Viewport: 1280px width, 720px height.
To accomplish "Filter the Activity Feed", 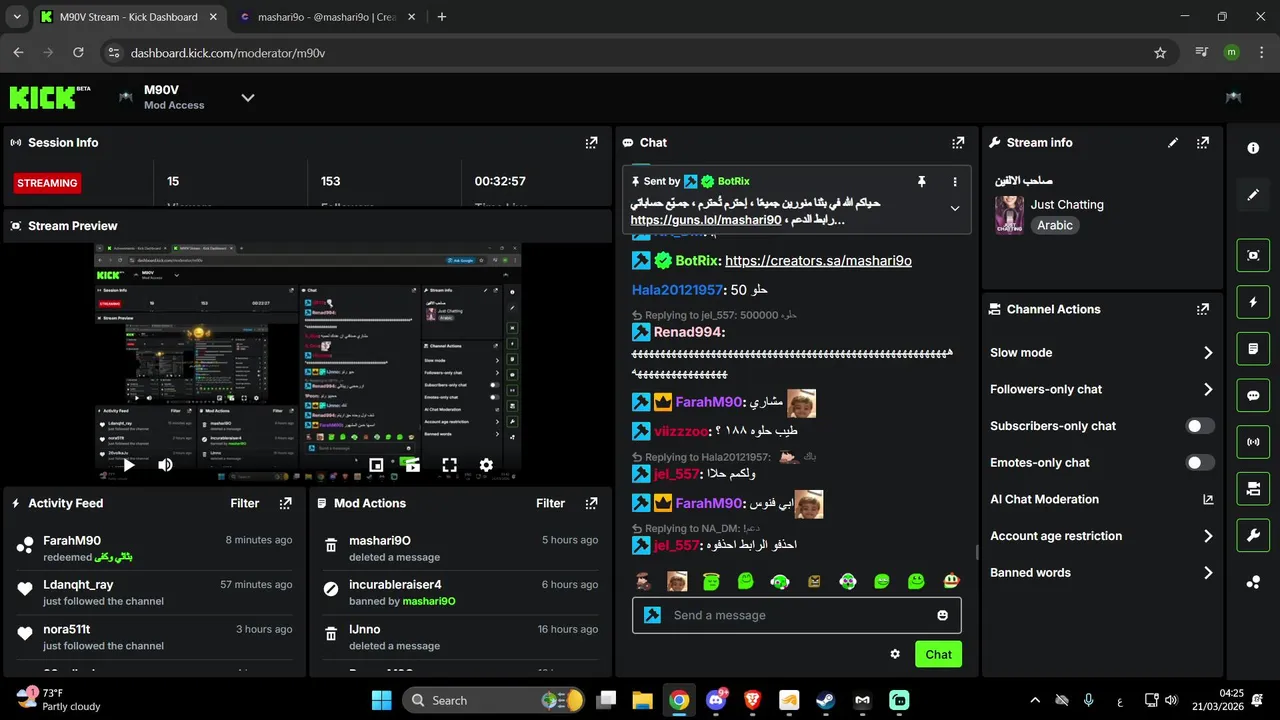I will coord(245,504).
